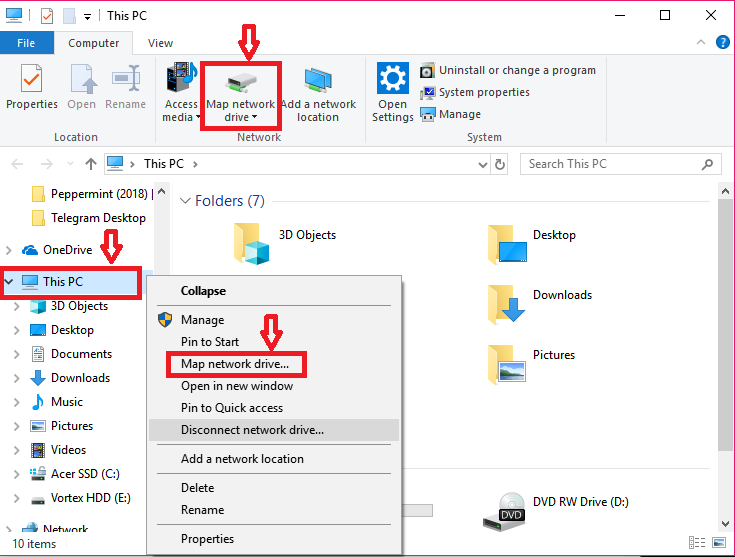
Task: Open Downloads folder icon in main pane
Action: coord(506,305)
